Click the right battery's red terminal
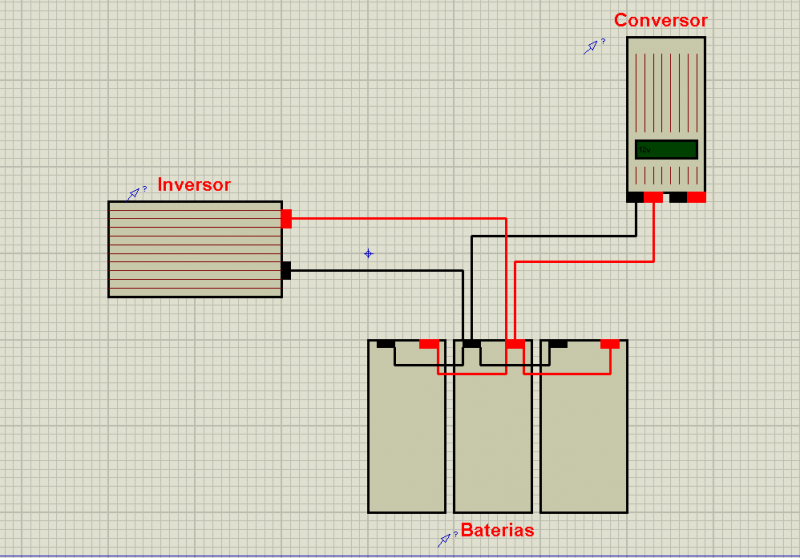This screenshot has width=800, height=558. click(610, 344)
